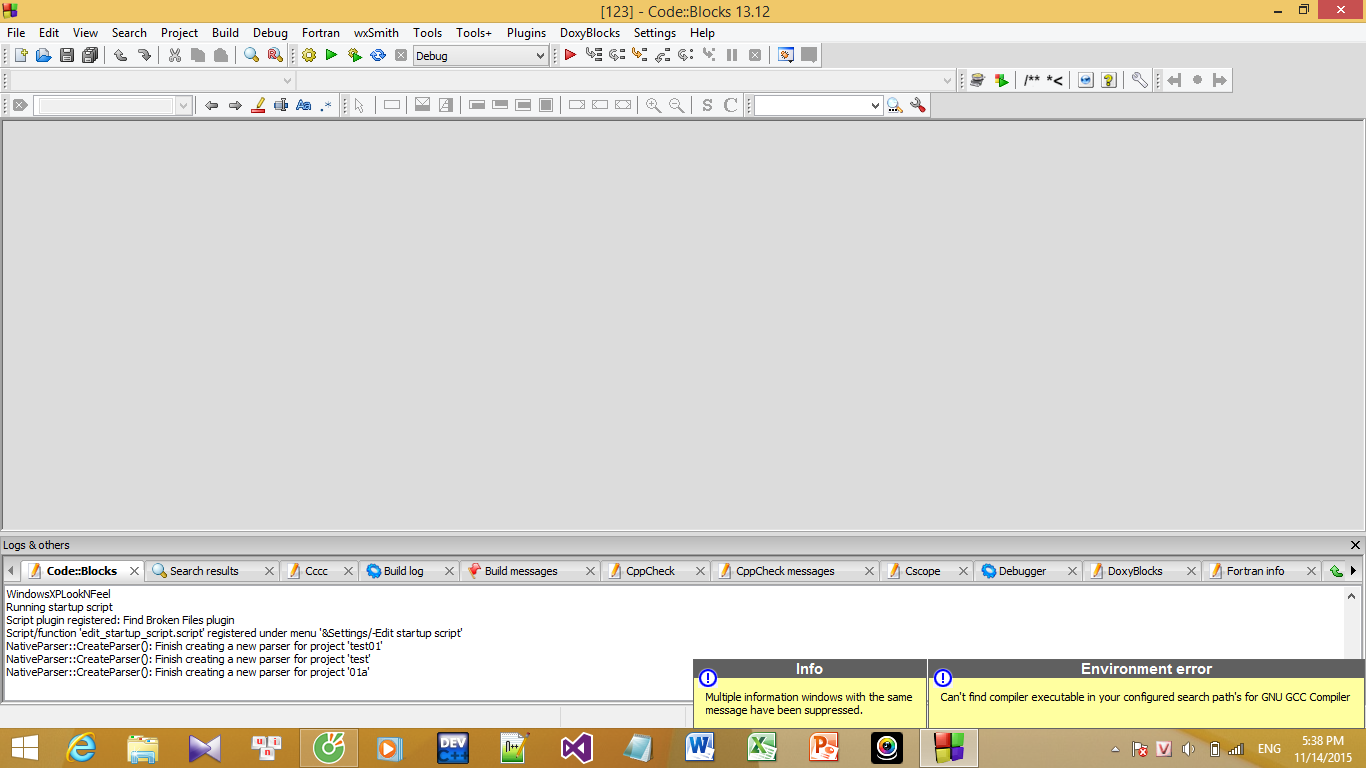The width and height of the screenshot is (1366, 768).
Task: Open Dev-C++ from the taskbar
Action: 454,748
